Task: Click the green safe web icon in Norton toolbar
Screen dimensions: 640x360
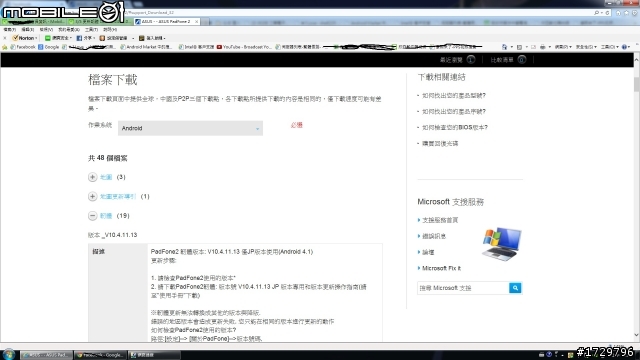Action: 48,38
